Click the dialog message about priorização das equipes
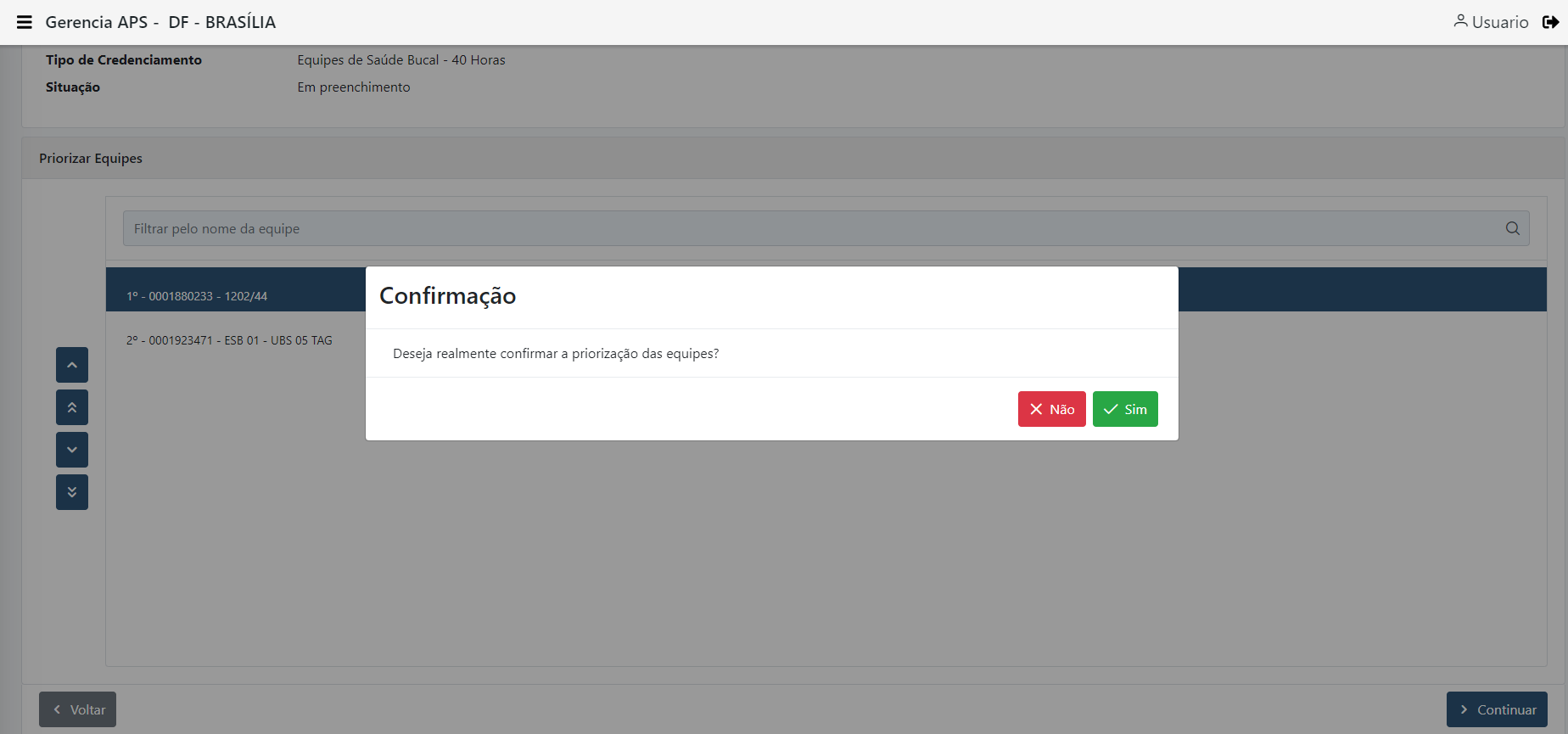1568x734 pixels. 556,354
